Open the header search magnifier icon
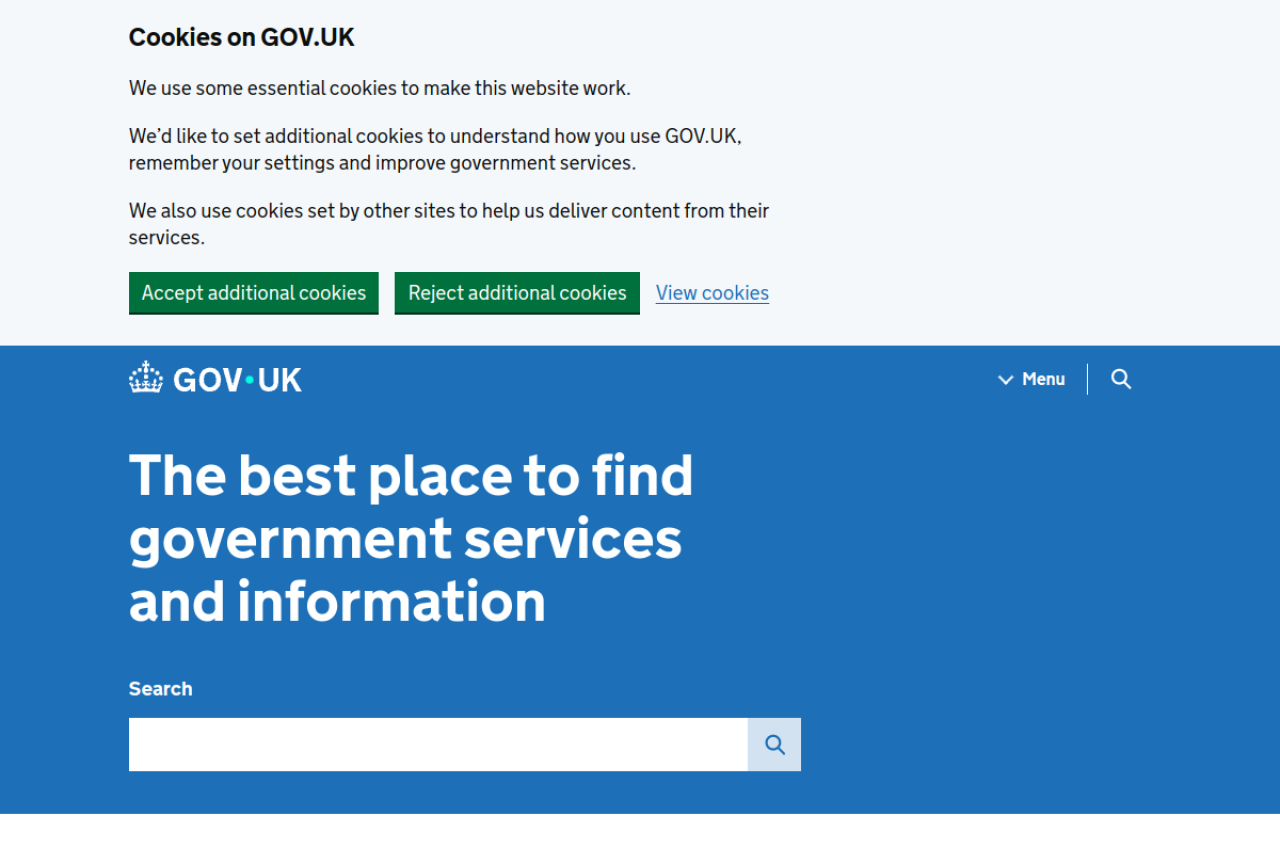This screenshot has width=1280, height=853. [1121, 379]
